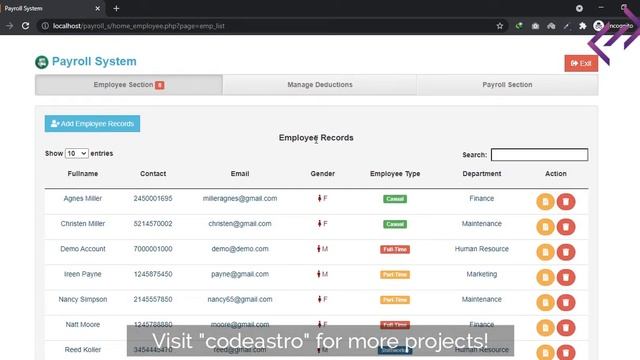Click the red Exit button
This screenshot has width=640, height=360.
click(581, 63)
